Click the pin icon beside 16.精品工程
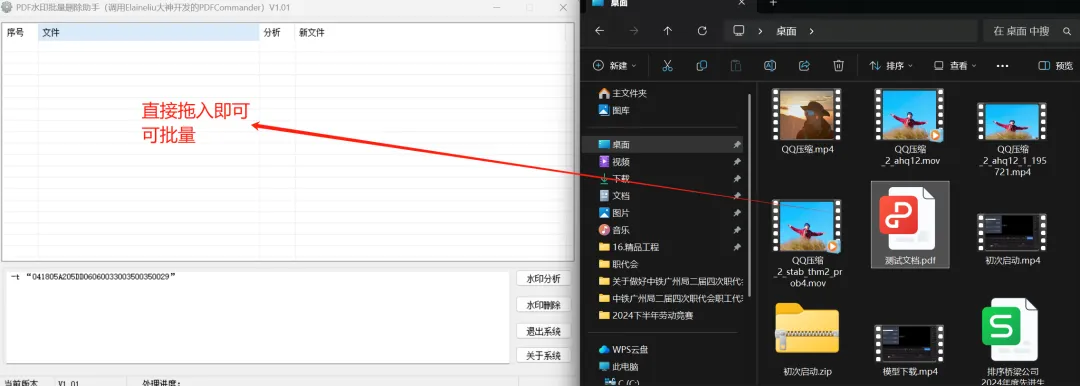Image resolution: width=1080 pixels, height=386 pixels. click(737, 247)
